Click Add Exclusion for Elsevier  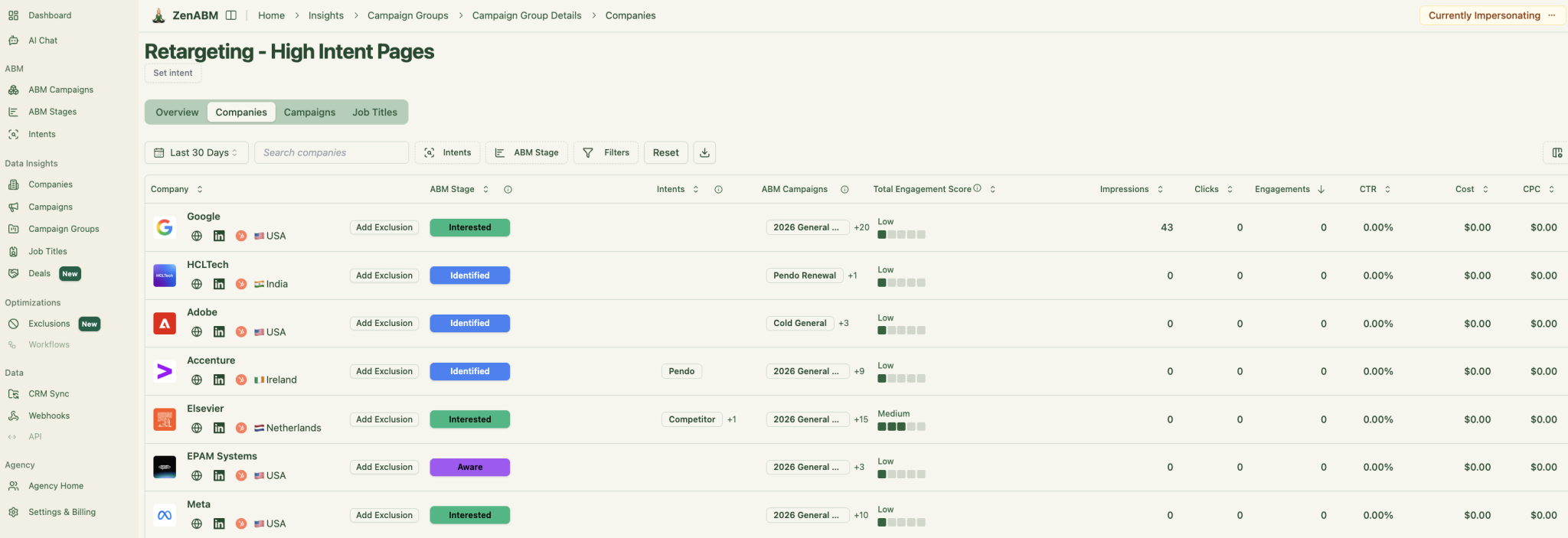[384, 419]
